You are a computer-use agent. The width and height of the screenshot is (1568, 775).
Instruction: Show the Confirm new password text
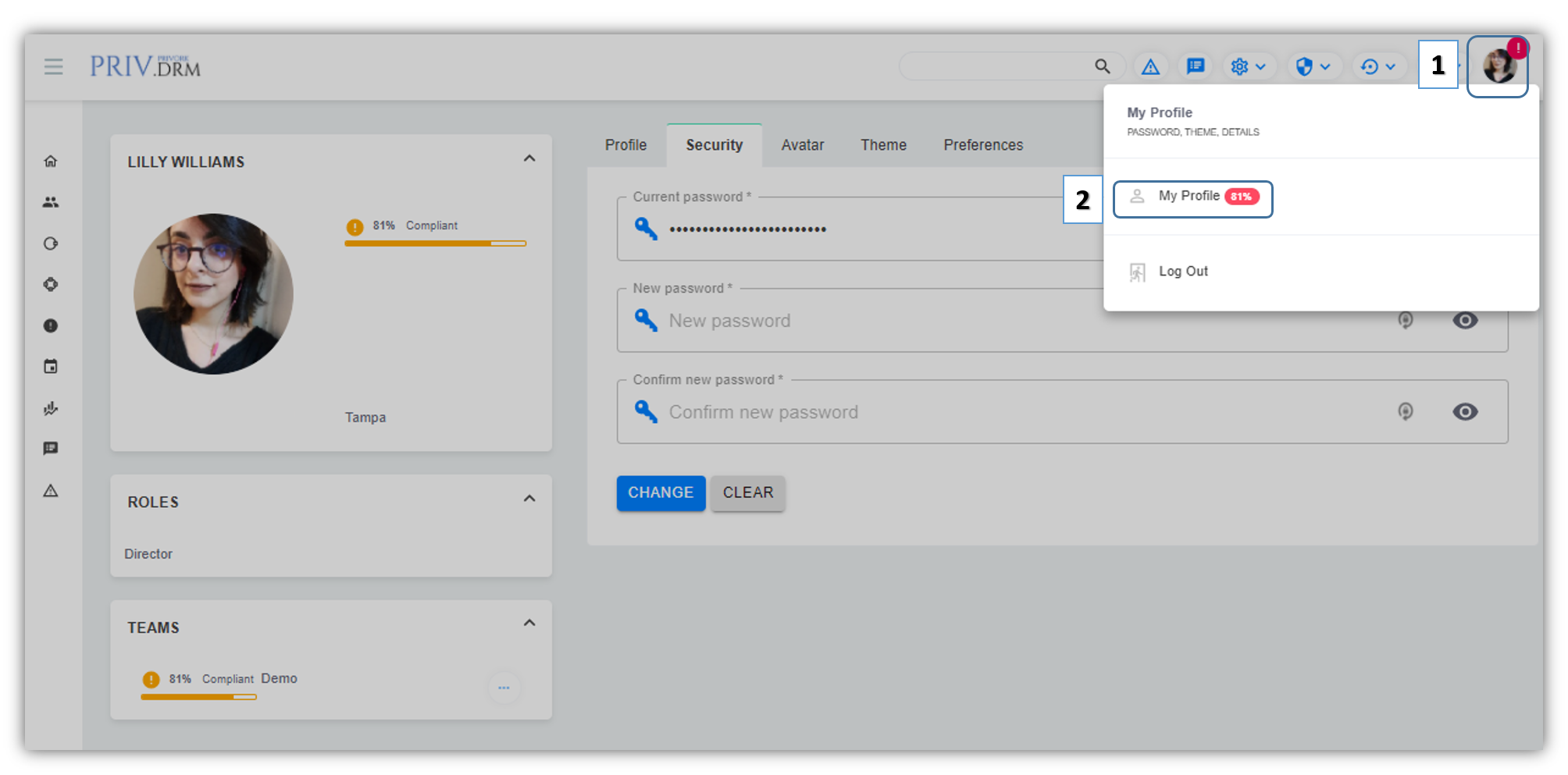(1465, 412)
